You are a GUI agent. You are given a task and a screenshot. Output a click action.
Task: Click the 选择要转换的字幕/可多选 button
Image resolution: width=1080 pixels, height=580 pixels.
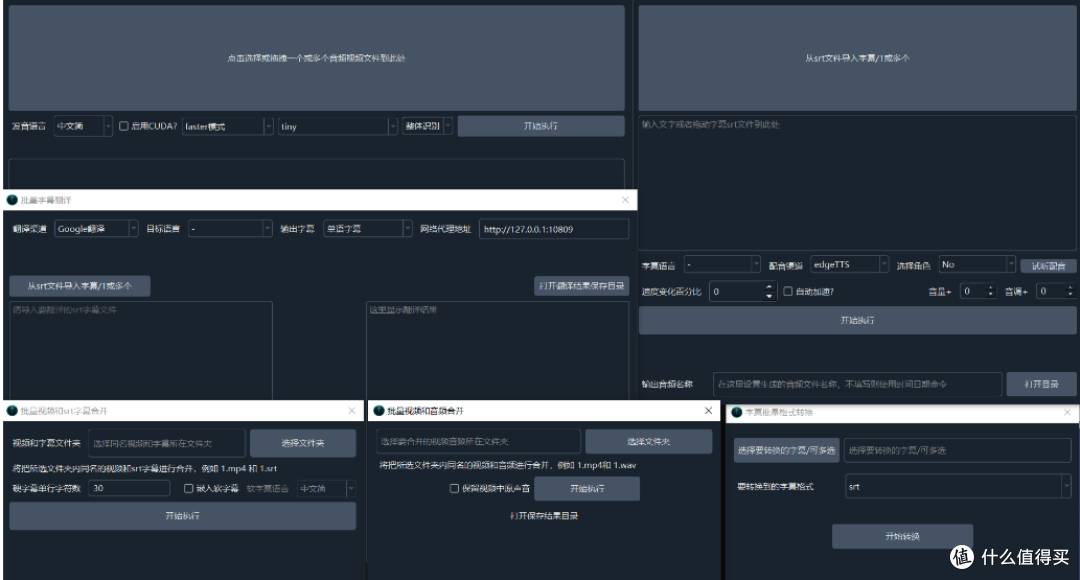pos(787,450)
